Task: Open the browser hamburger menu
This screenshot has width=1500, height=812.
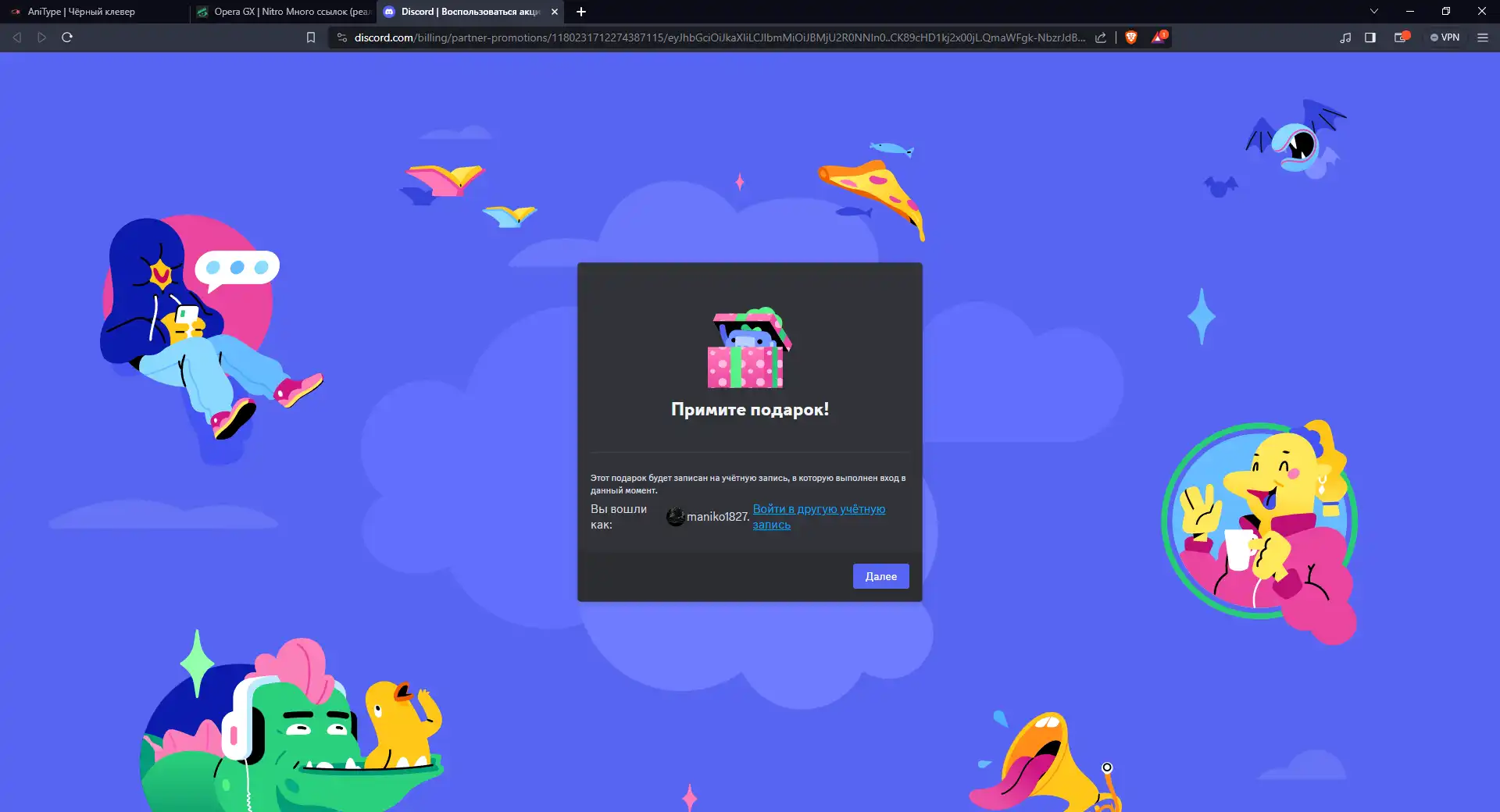Action: tap(1483, 37)
